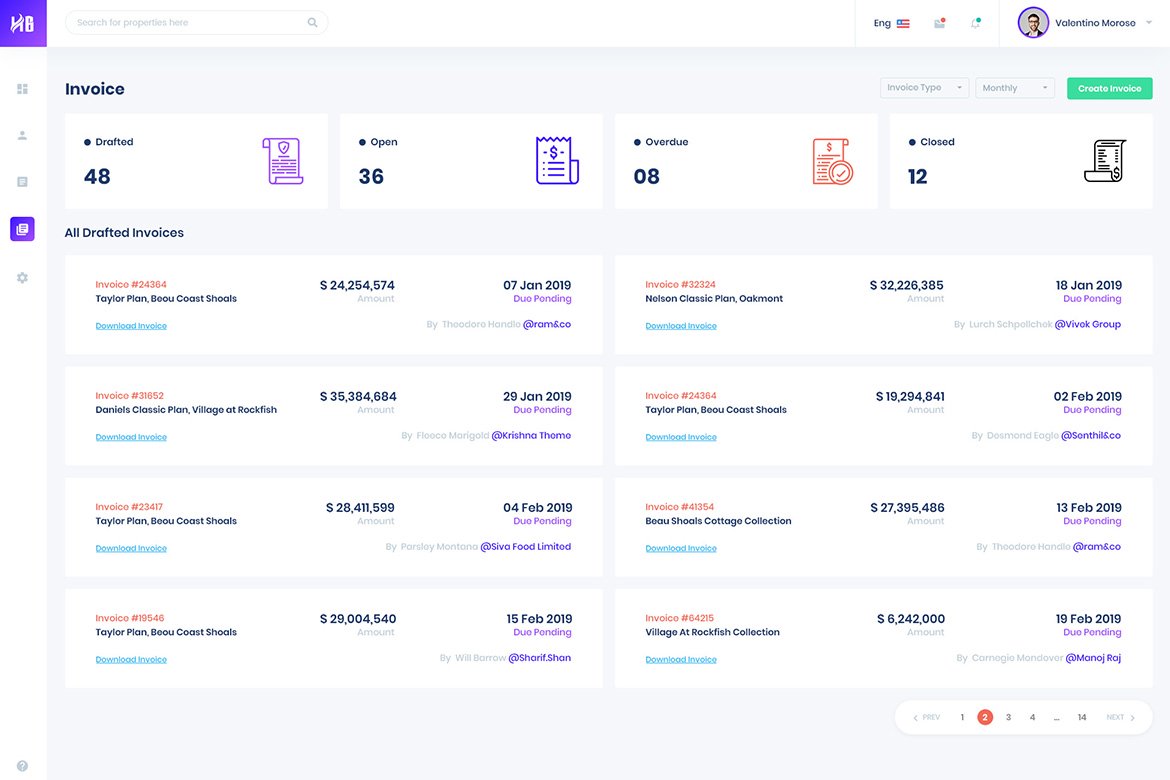Image resolution: width=1170 pixels, height=780 pixels.
Task: Go to next page using NEXT
Action: [x=1120, y=717]
